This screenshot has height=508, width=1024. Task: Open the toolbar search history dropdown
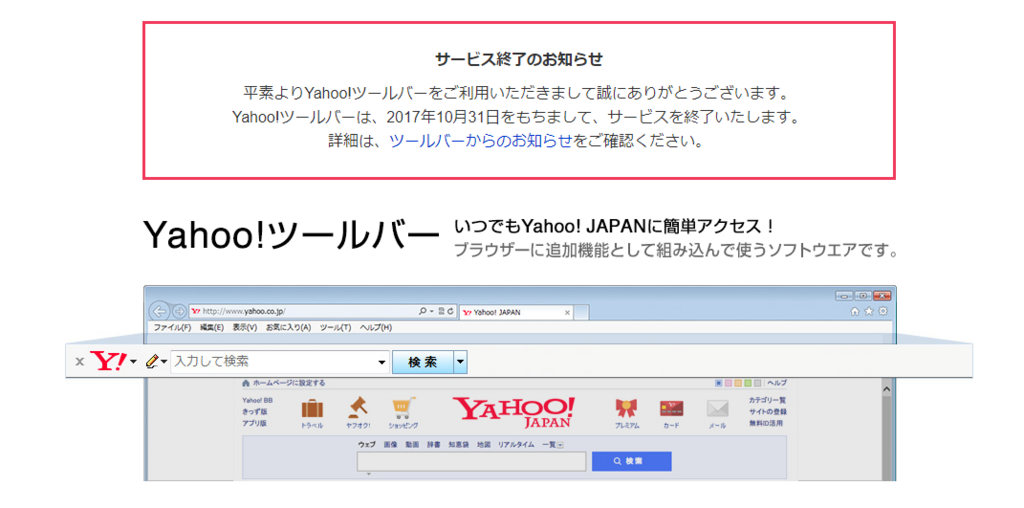[x=383, y=362]
